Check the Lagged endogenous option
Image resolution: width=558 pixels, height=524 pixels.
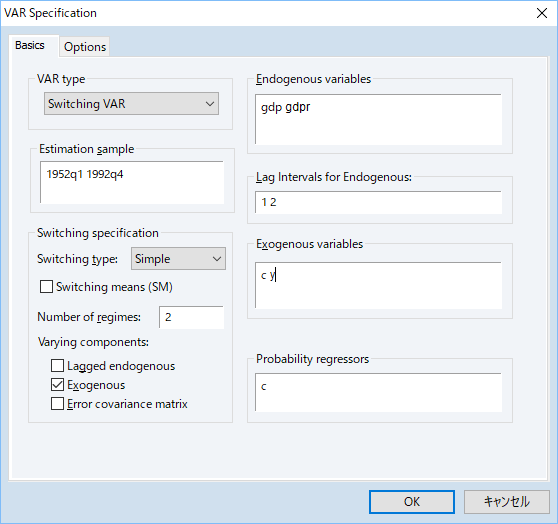57,366
